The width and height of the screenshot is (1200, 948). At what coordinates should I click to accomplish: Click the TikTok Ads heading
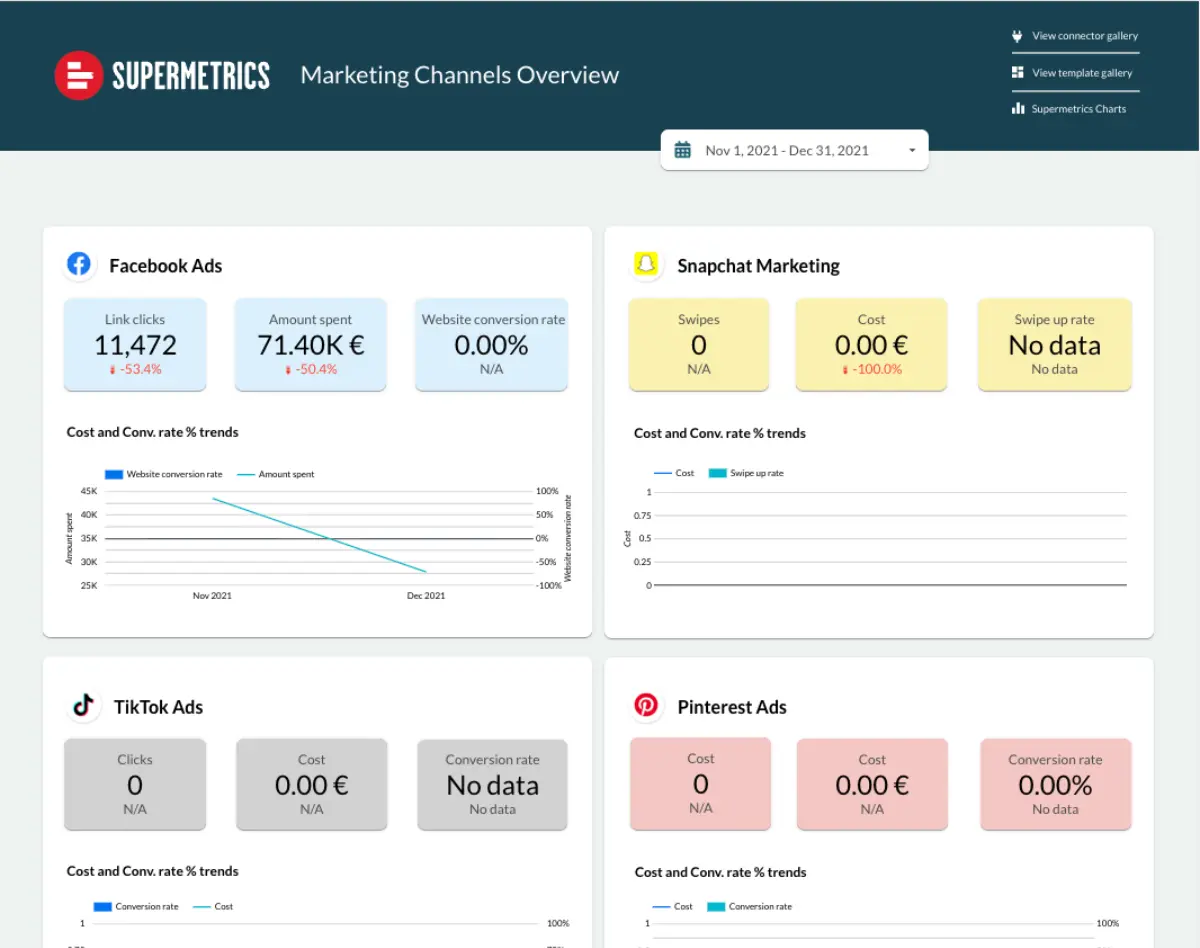(158, 707)
